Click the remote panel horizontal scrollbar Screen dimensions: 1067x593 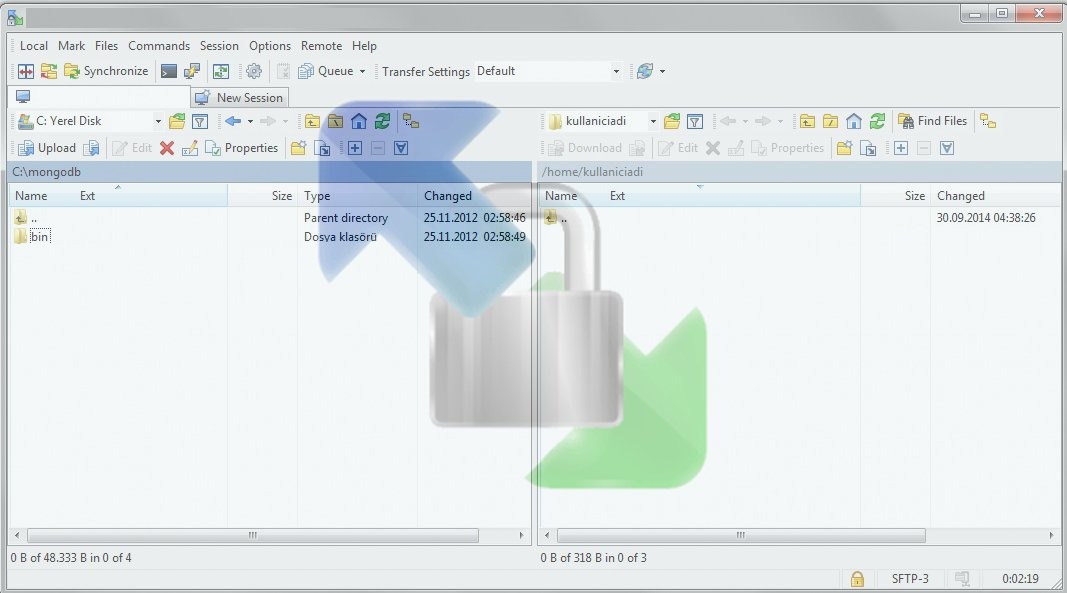[741, 535]
